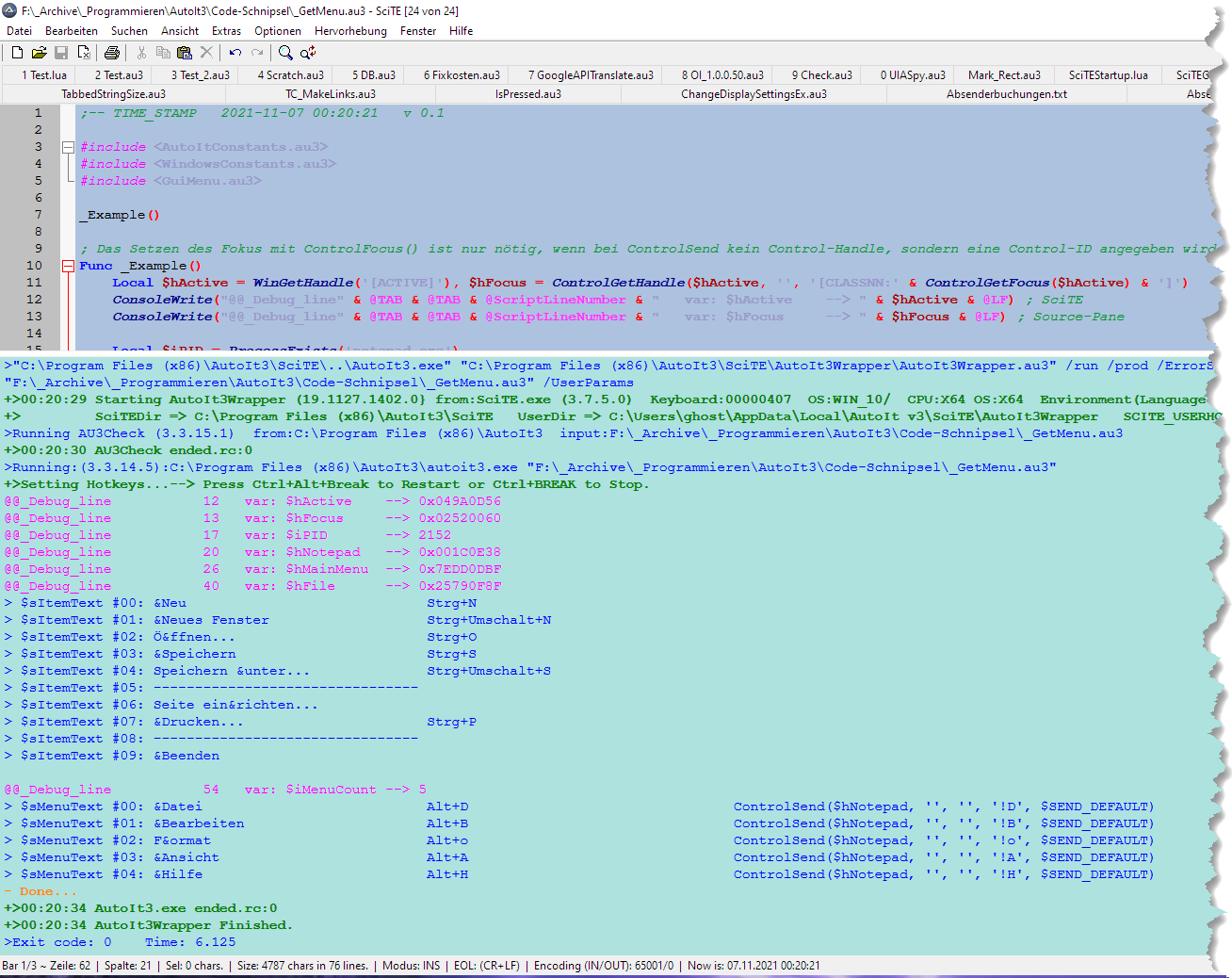Select the TC_MakeLinks.au3 tab
This screenshot has height=978, width=1232.
pos(331,94)
